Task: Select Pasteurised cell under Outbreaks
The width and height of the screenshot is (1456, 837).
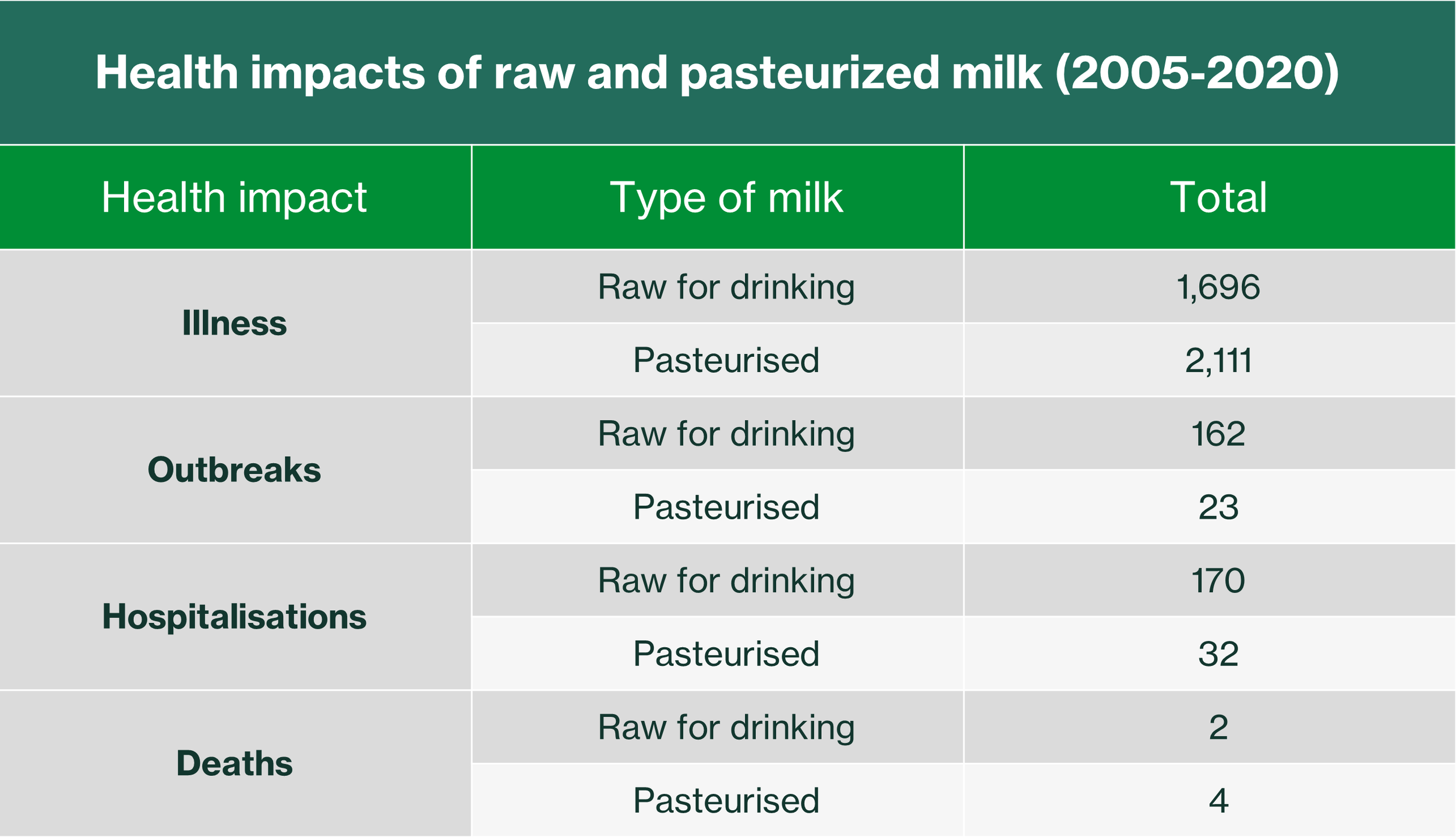Action: tap(718, 507)
